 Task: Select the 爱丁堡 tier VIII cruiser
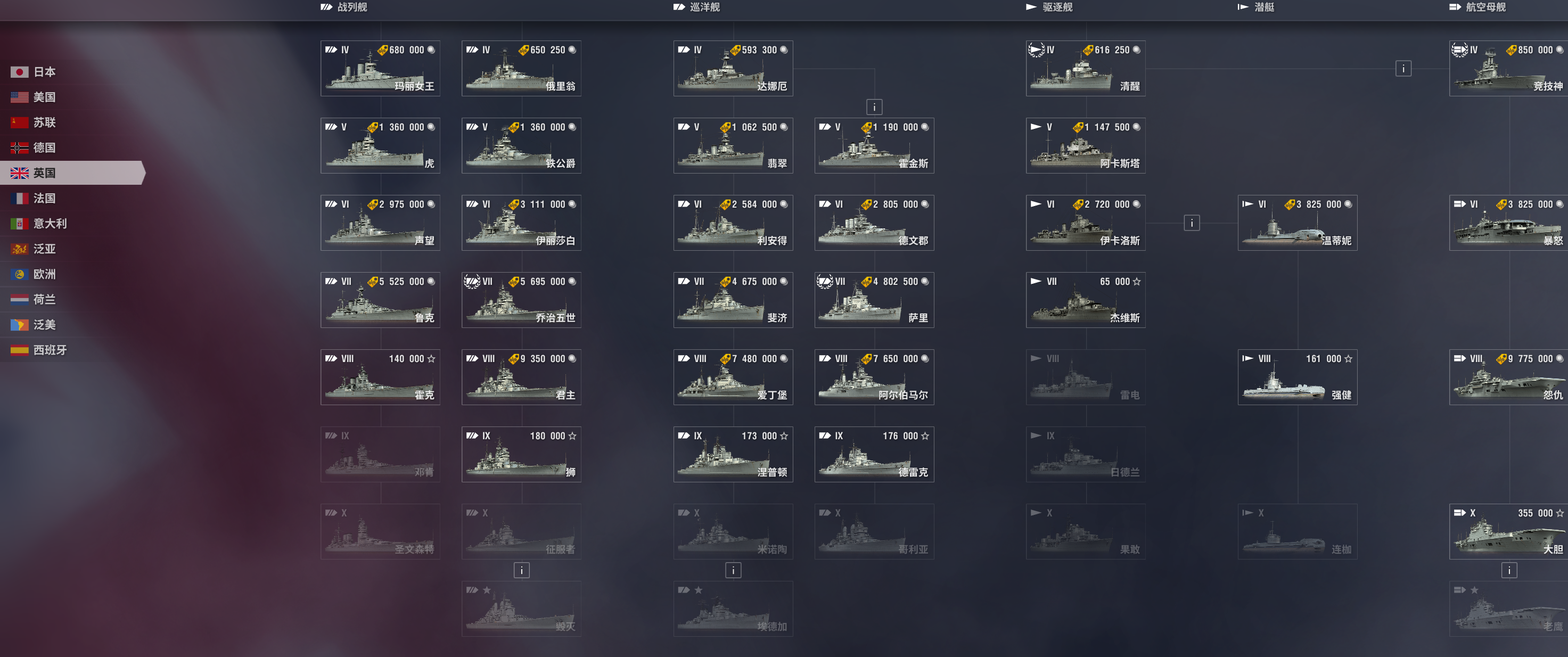coord(734,377)
